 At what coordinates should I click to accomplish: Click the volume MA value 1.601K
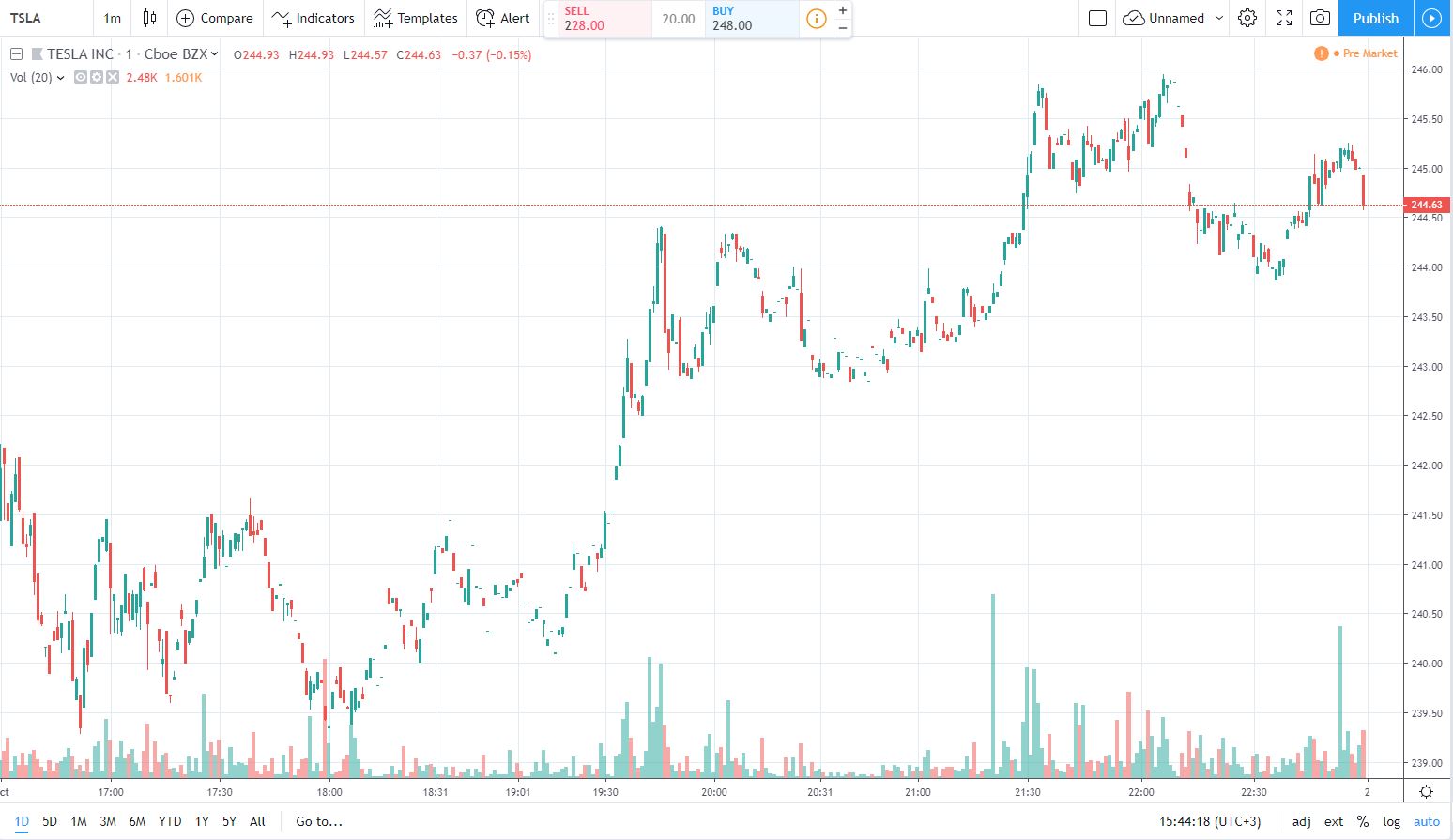183,78
